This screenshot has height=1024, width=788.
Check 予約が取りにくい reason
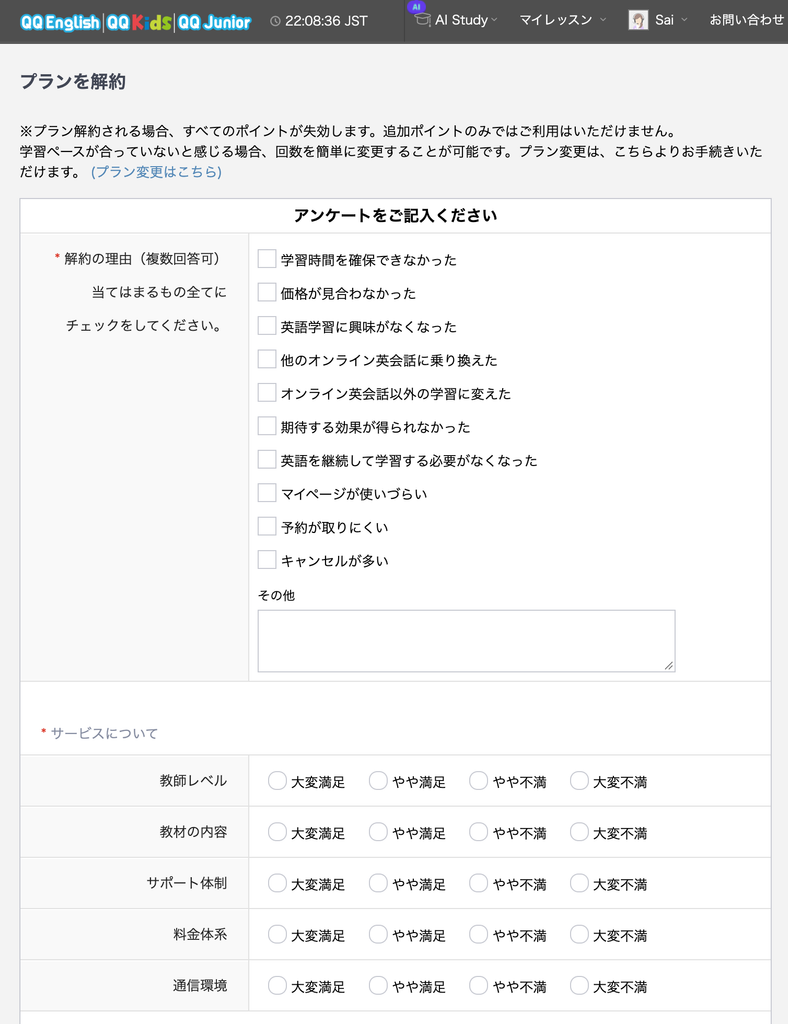coord(267,526)
